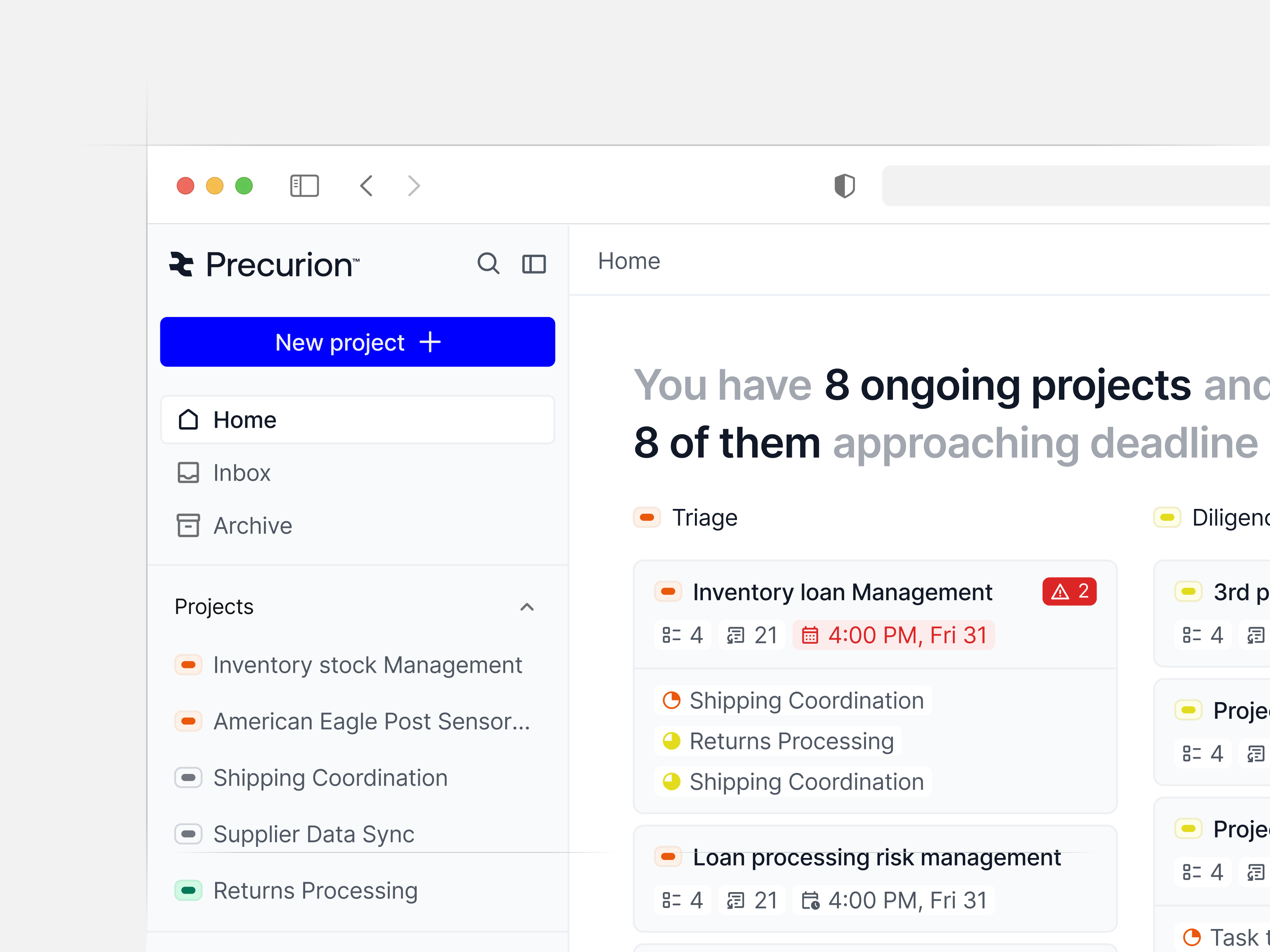The height and width of the screenshot is (952, 1270).
Task: Select Home in the sidebar
Action: [244, 420]
